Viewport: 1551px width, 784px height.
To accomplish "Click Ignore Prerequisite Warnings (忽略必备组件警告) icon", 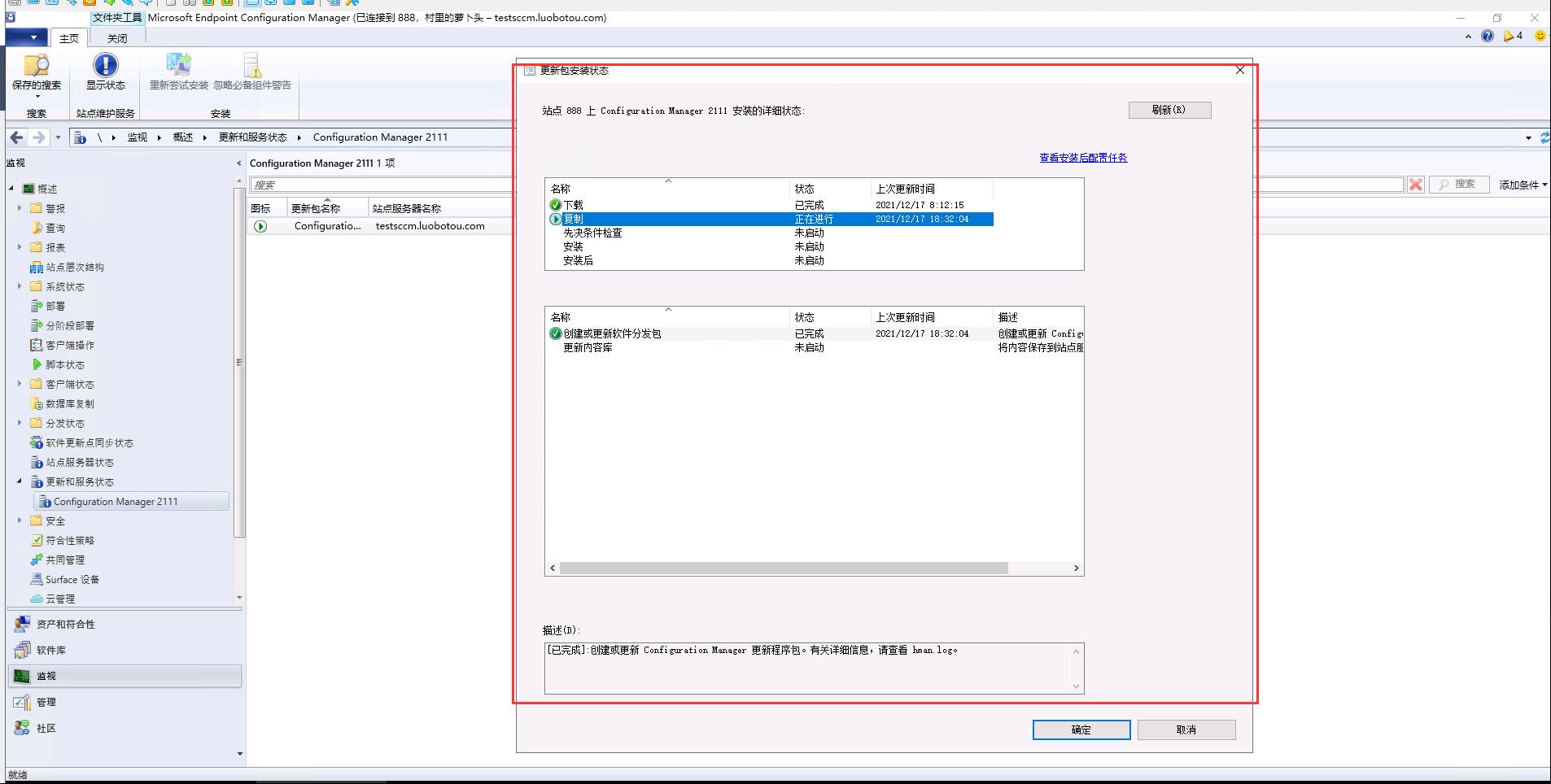I will (x=252, y=72).
